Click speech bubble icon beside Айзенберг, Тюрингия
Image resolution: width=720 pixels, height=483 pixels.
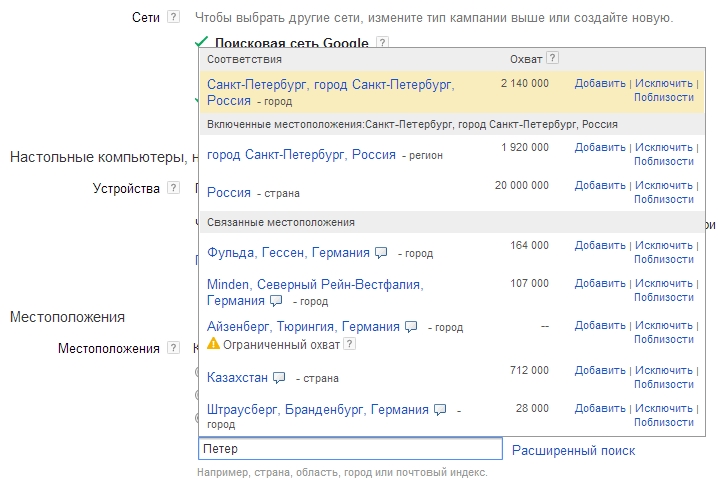tap(411, 326)
